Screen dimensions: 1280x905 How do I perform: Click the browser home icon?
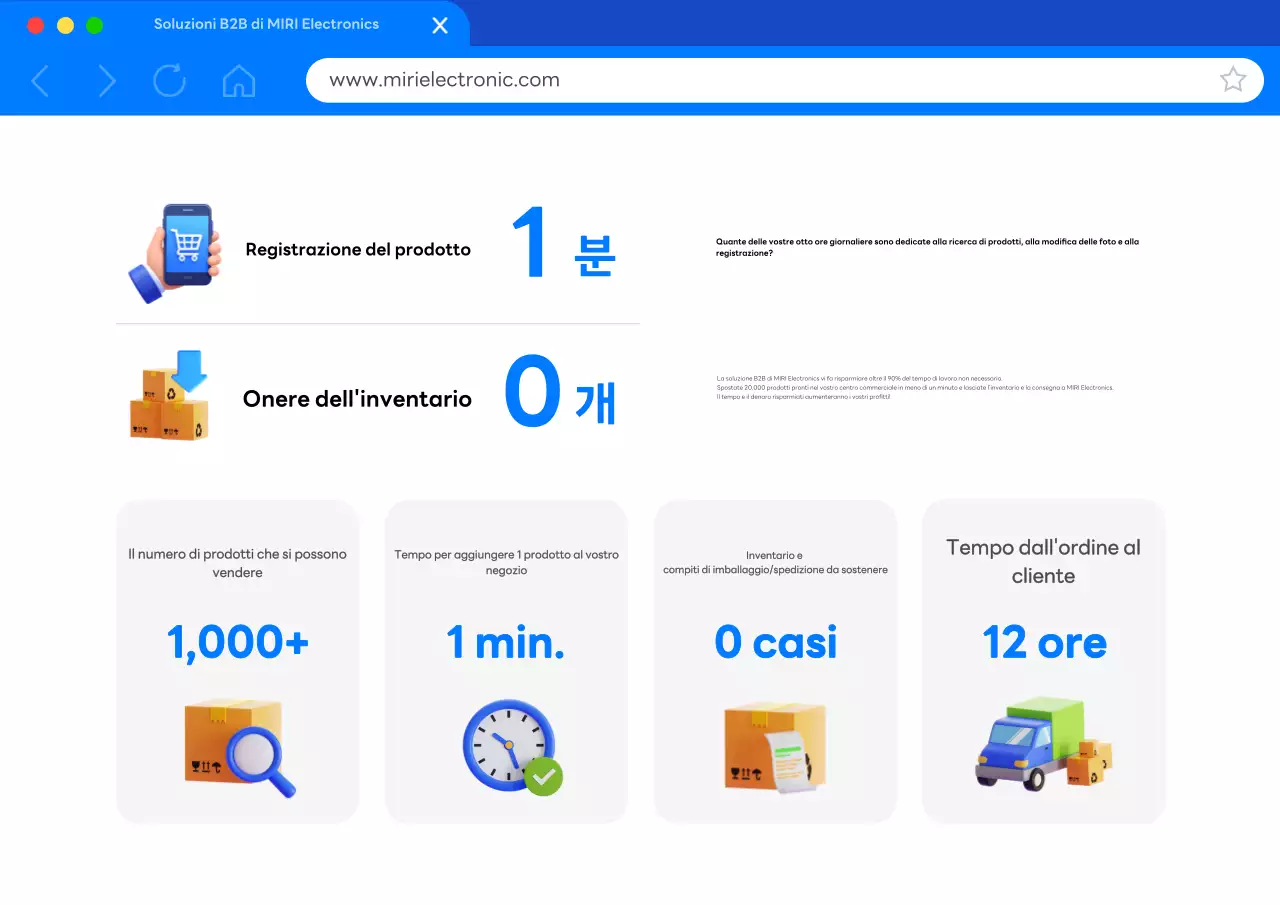(238, 81)
